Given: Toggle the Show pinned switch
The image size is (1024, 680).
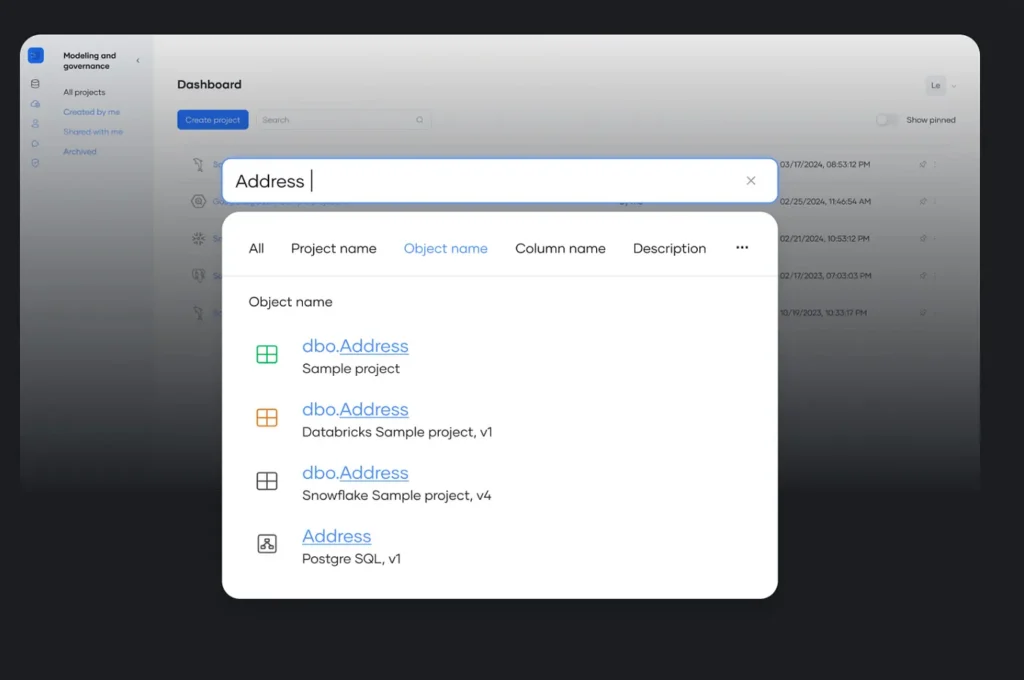Looking at the screenshot, I should tap(885, 120).
